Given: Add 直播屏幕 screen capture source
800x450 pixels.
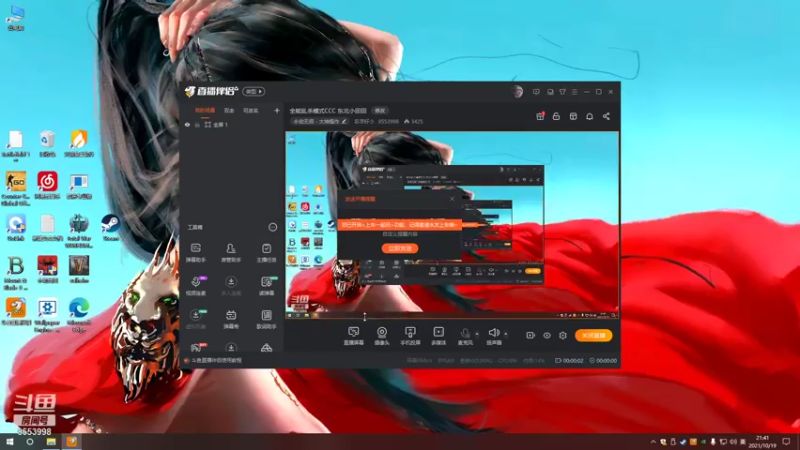Looking at the screenshot, I should (x=354, y=336).
